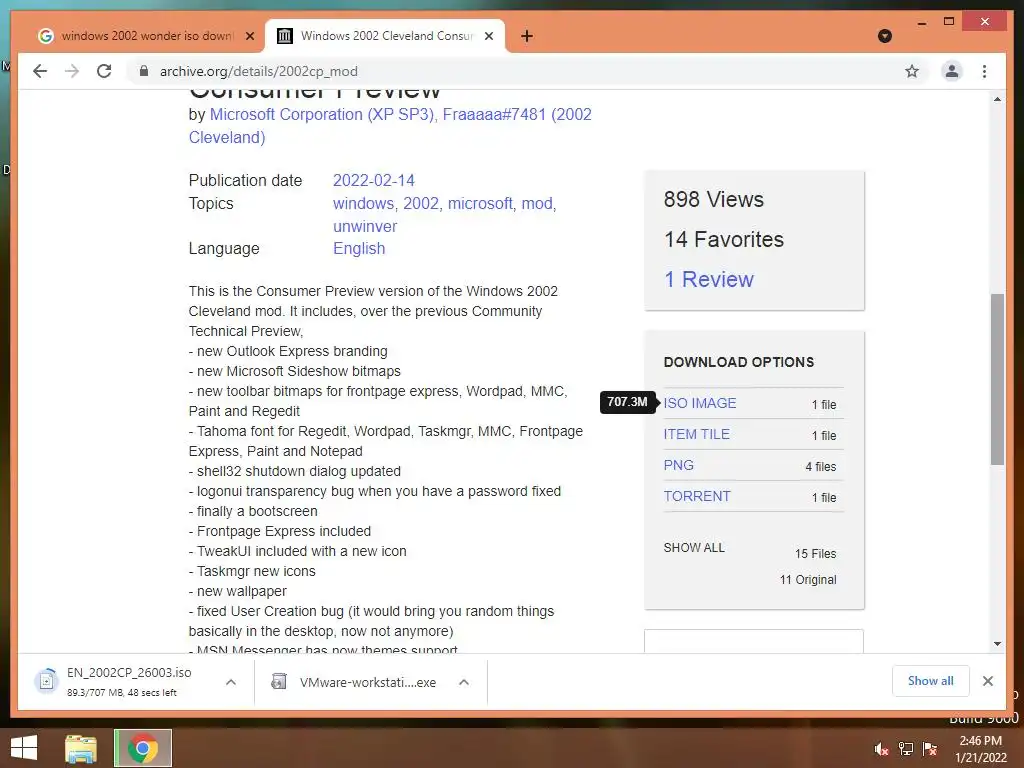Open the Chrome profile avatar menu

[952, 71]
